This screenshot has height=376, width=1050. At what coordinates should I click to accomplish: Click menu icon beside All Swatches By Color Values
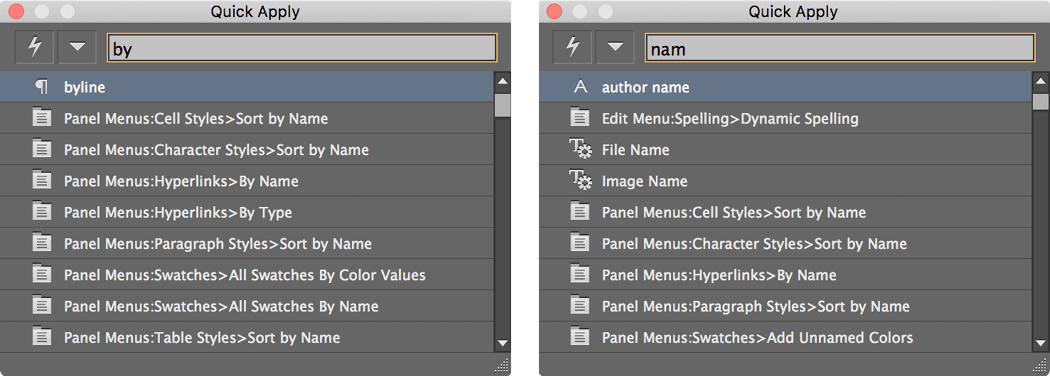[42, 275]
